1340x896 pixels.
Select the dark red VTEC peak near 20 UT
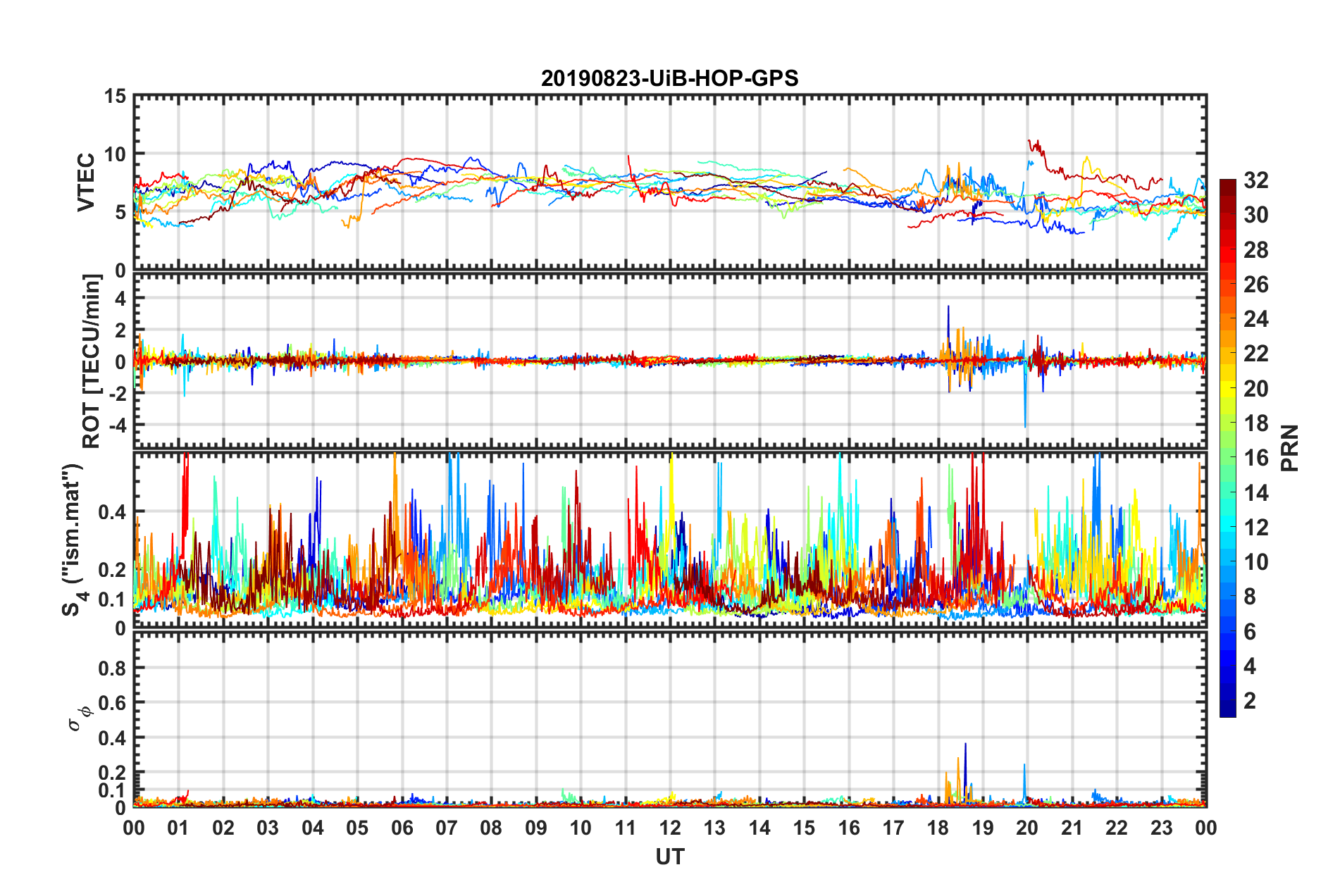pos(1030,143)
